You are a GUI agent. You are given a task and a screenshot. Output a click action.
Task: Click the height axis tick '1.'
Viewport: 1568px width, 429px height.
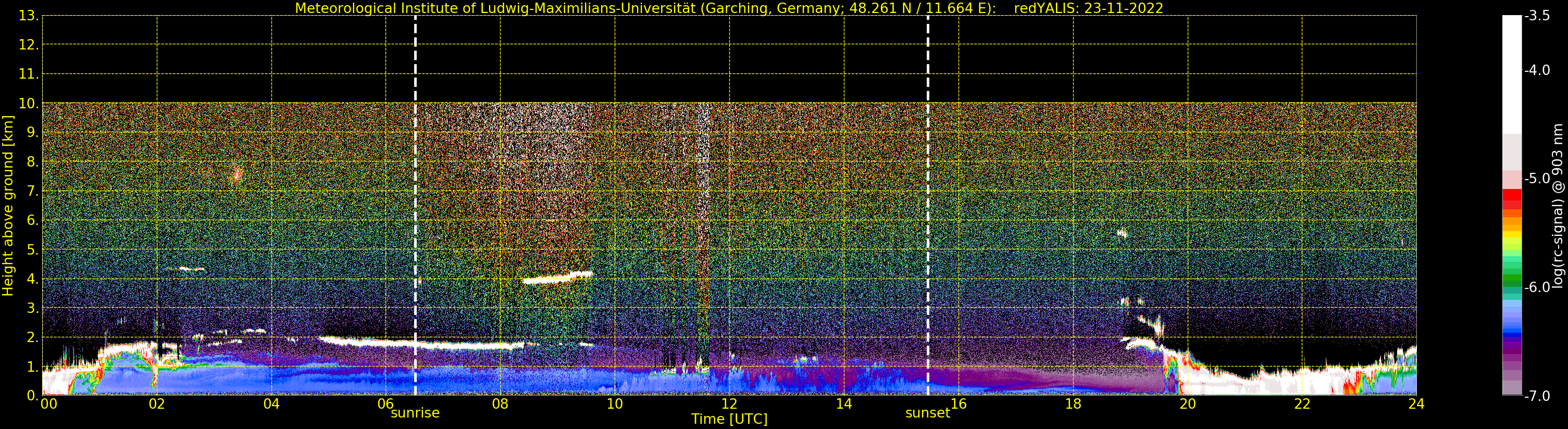click(33, 367)
